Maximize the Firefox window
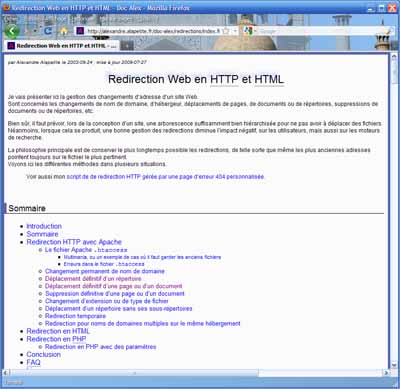The image size is (400, 389). click(x=382, y=8)
